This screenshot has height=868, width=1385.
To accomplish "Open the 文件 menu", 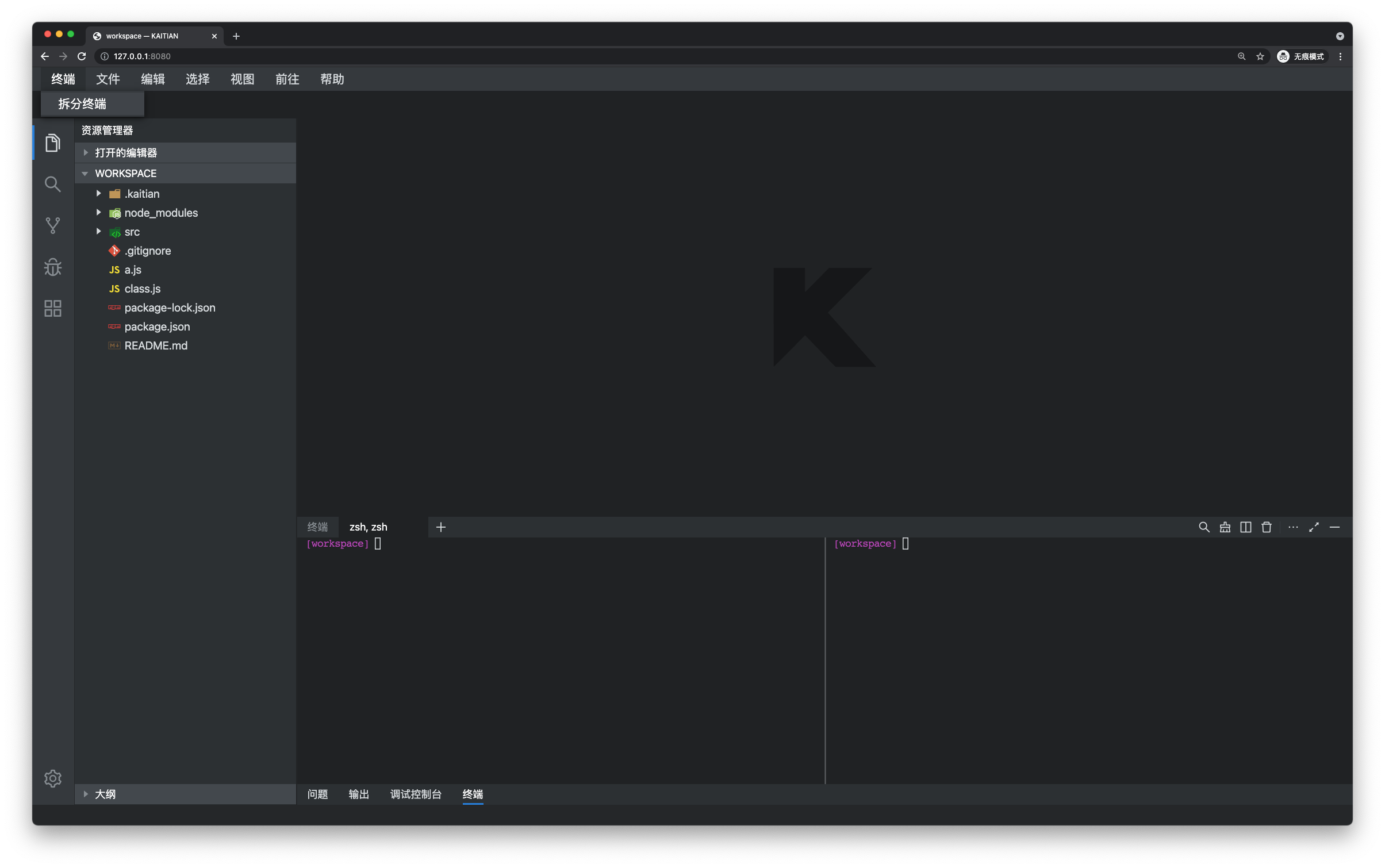I will pyautogui.click(x=108, y=79).
